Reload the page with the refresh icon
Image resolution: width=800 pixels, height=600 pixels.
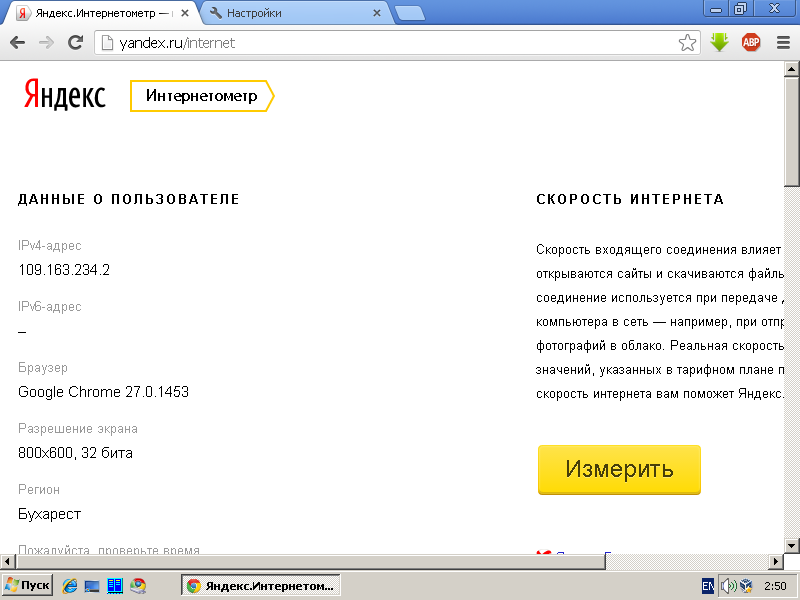pyautogui.click(x=76, y=43)
